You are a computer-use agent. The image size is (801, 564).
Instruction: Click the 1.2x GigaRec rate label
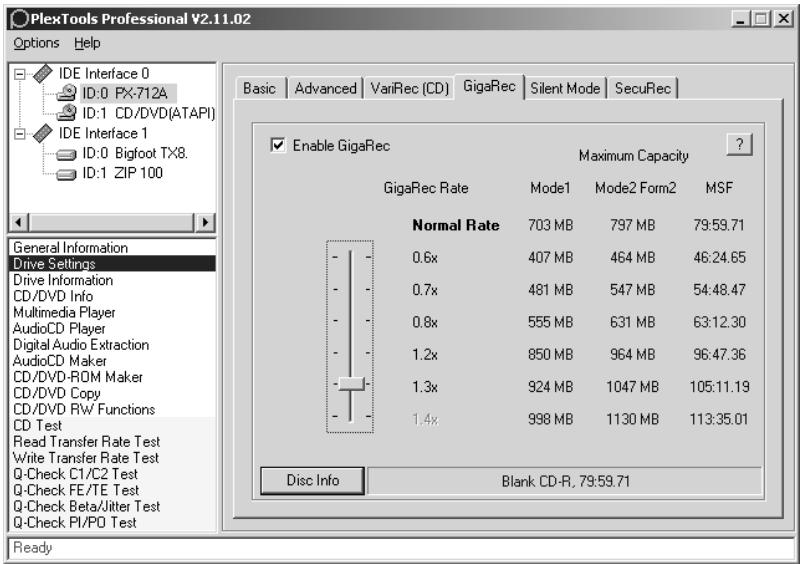425,355
